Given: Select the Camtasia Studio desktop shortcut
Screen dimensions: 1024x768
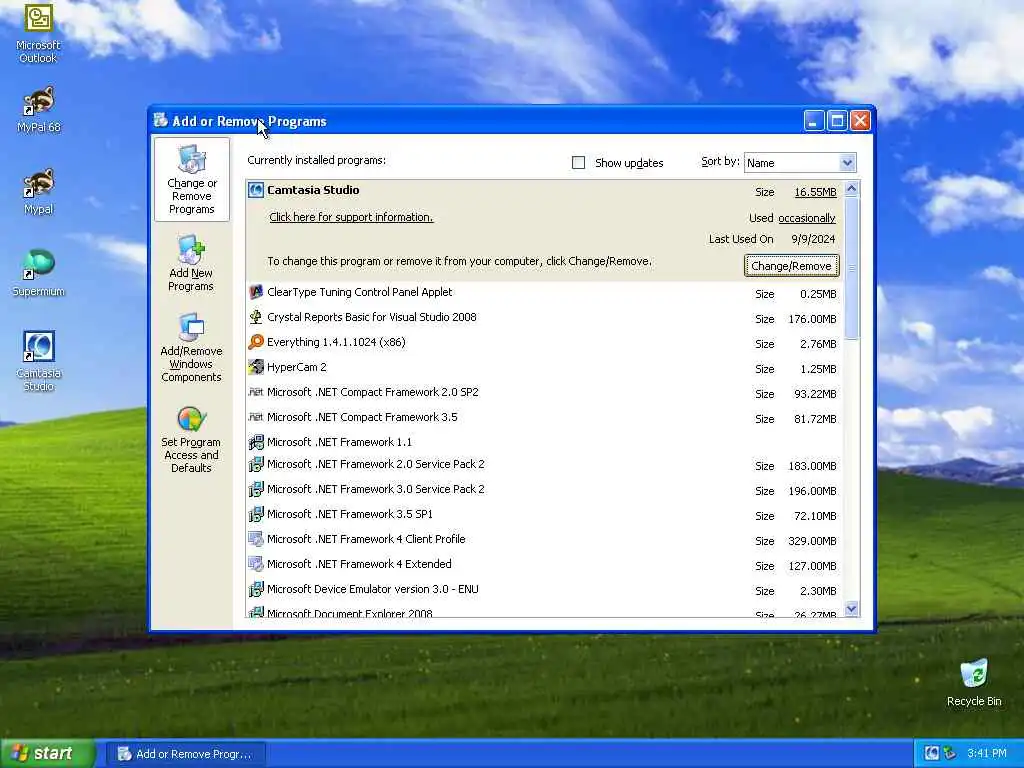Looking at the screenshot, I should (38, 361).
